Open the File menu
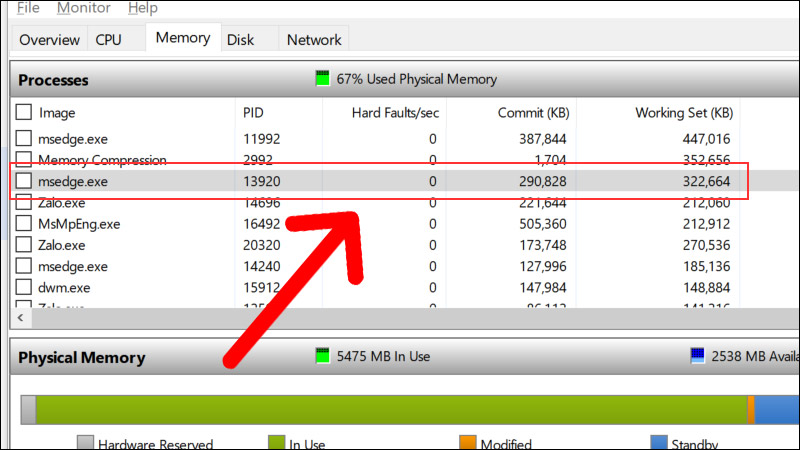This screenshot has height=450, width=800. coord(28,8)
